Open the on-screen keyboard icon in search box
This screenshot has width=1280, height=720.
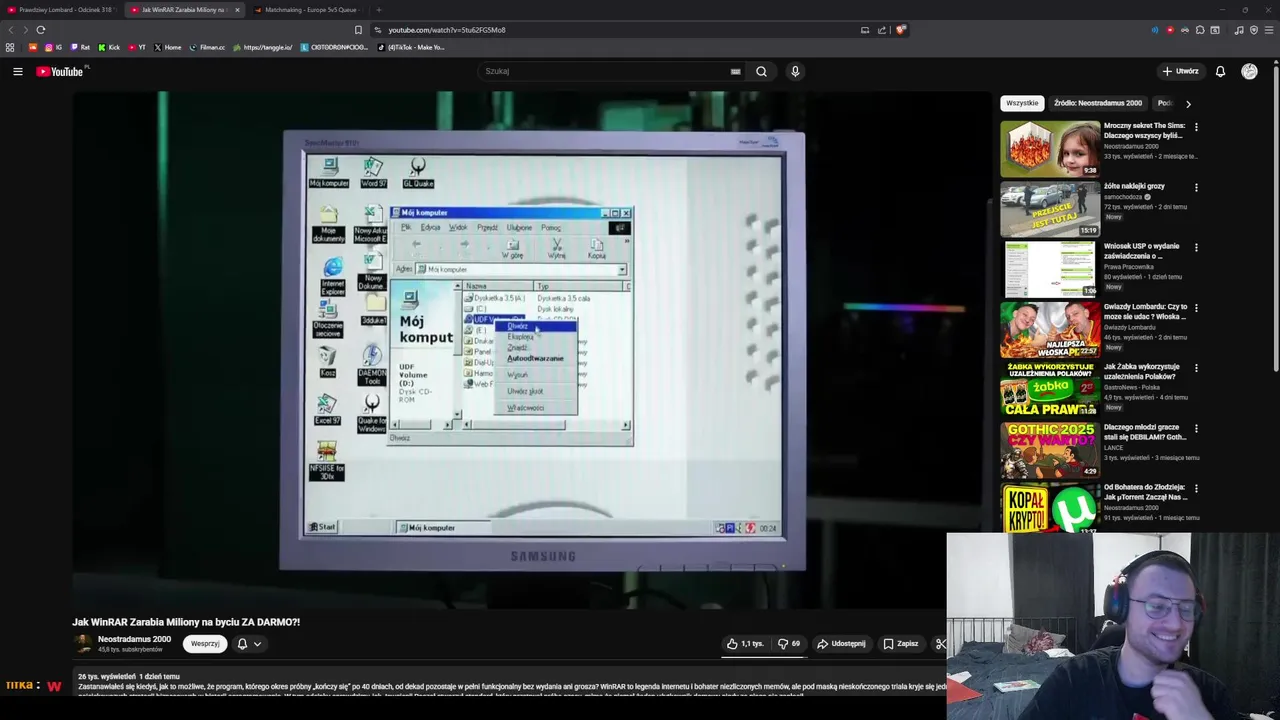(735, 71)
